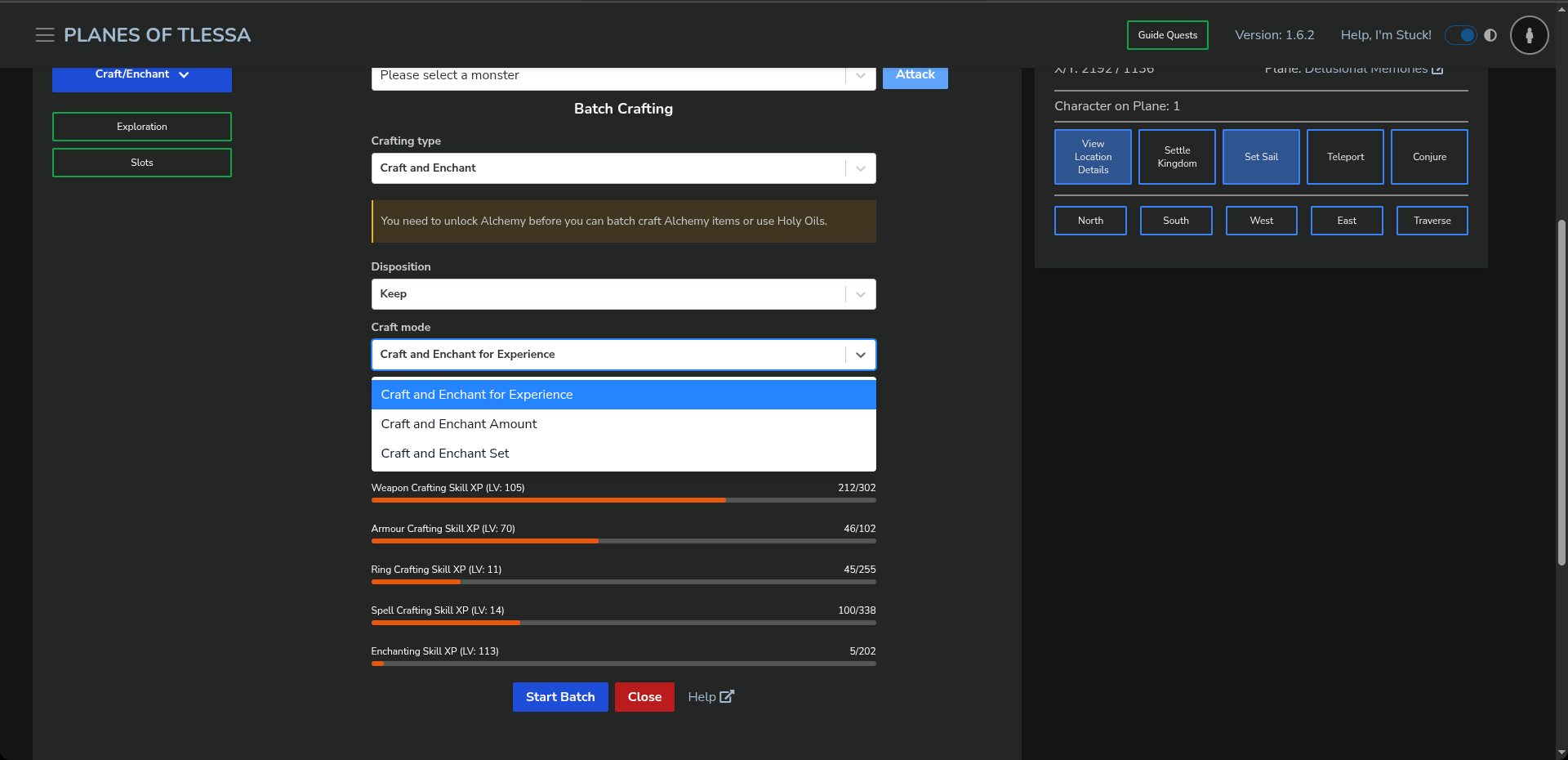Click the half-circle dark mode icon
The image size is (1568, 760).
click(1490, 35)
